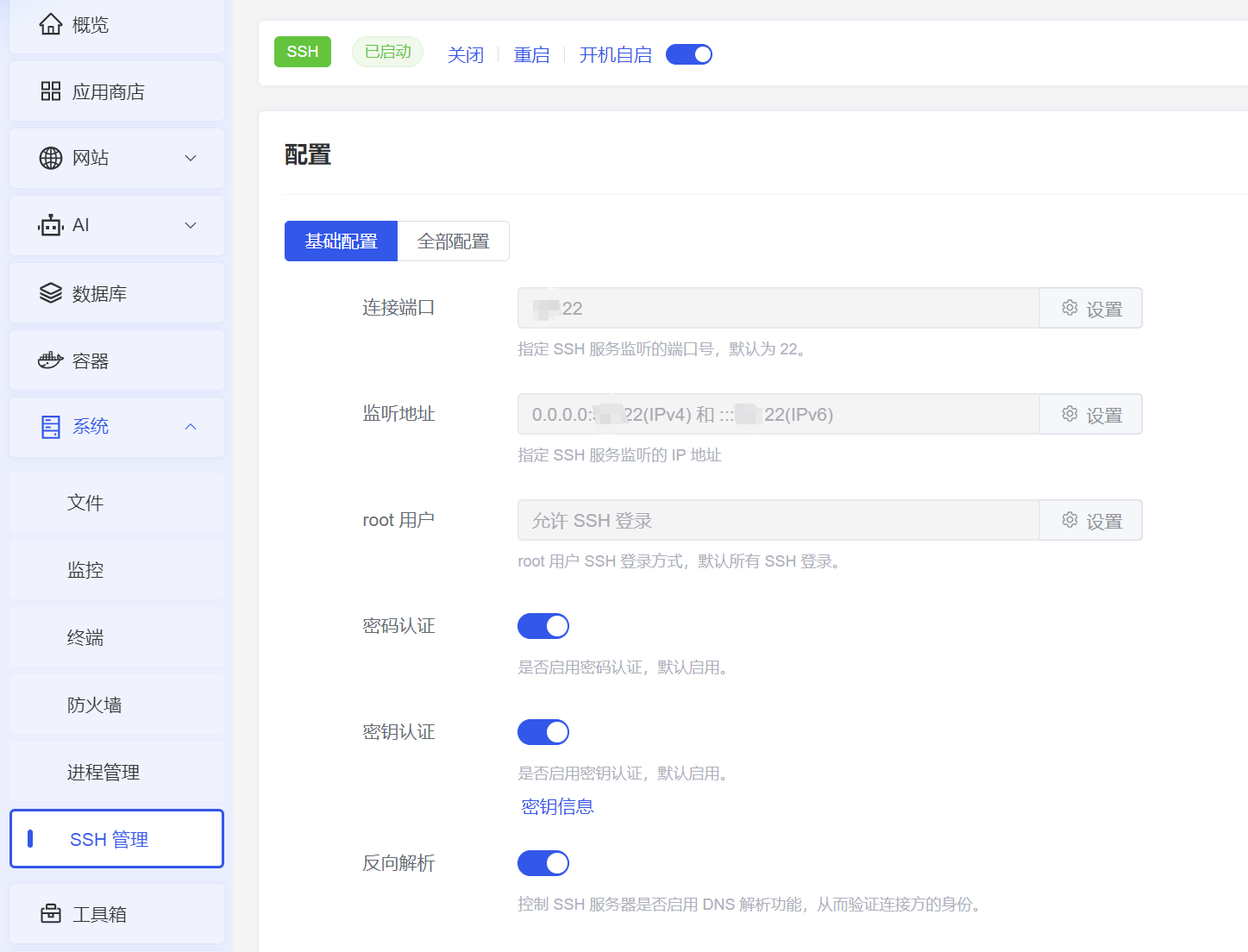Image resolution: width=1248 pixels, height=952 pixels.
Task: Click the robot icon for AI
Action: tap(51, 225)
